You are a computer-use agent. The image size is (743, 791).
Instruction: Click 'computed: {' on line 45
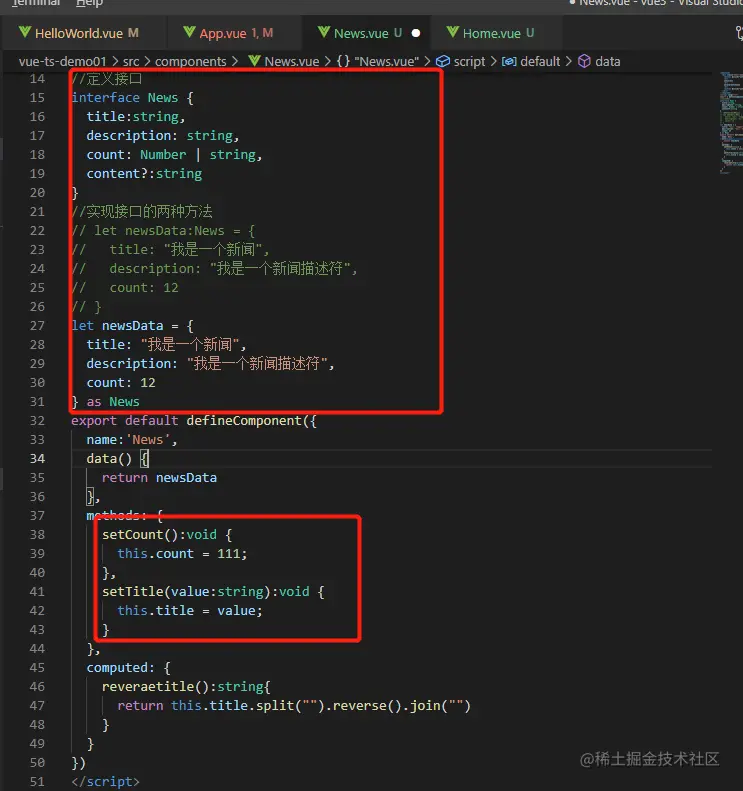click(128, 667)
